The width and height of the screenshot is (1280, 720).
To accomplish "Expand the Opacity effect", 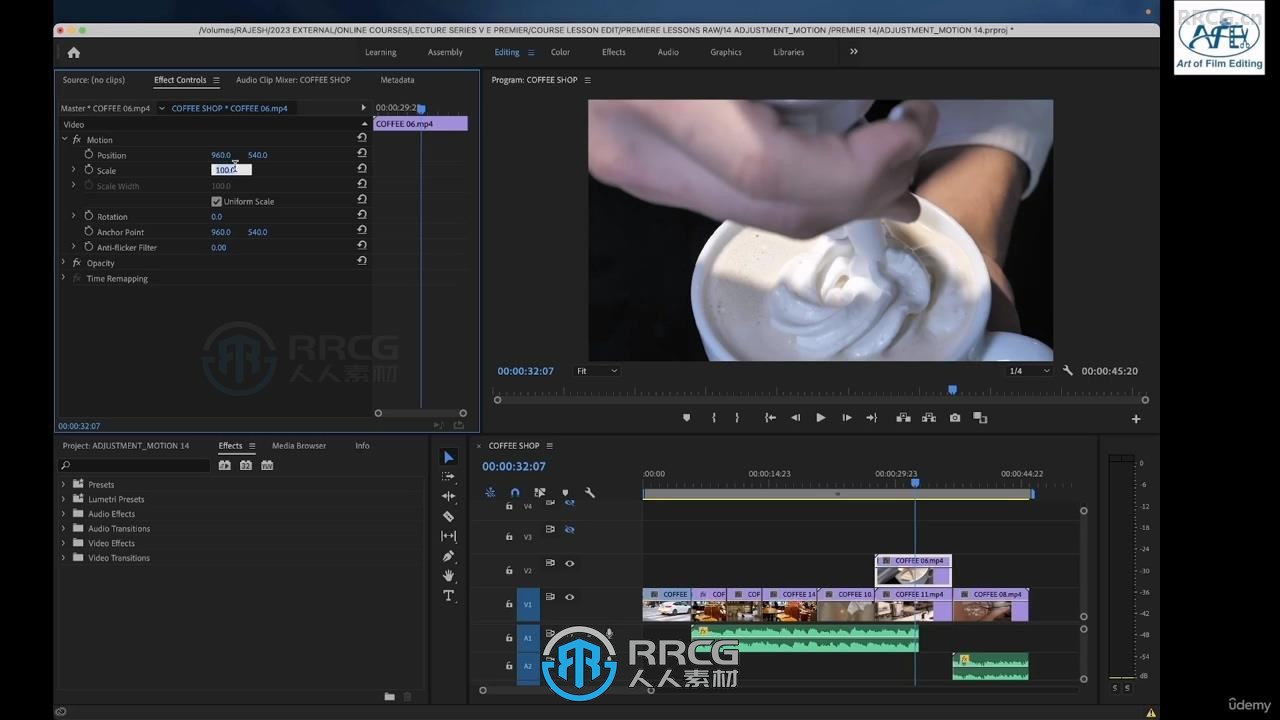I will click(64, 263).
